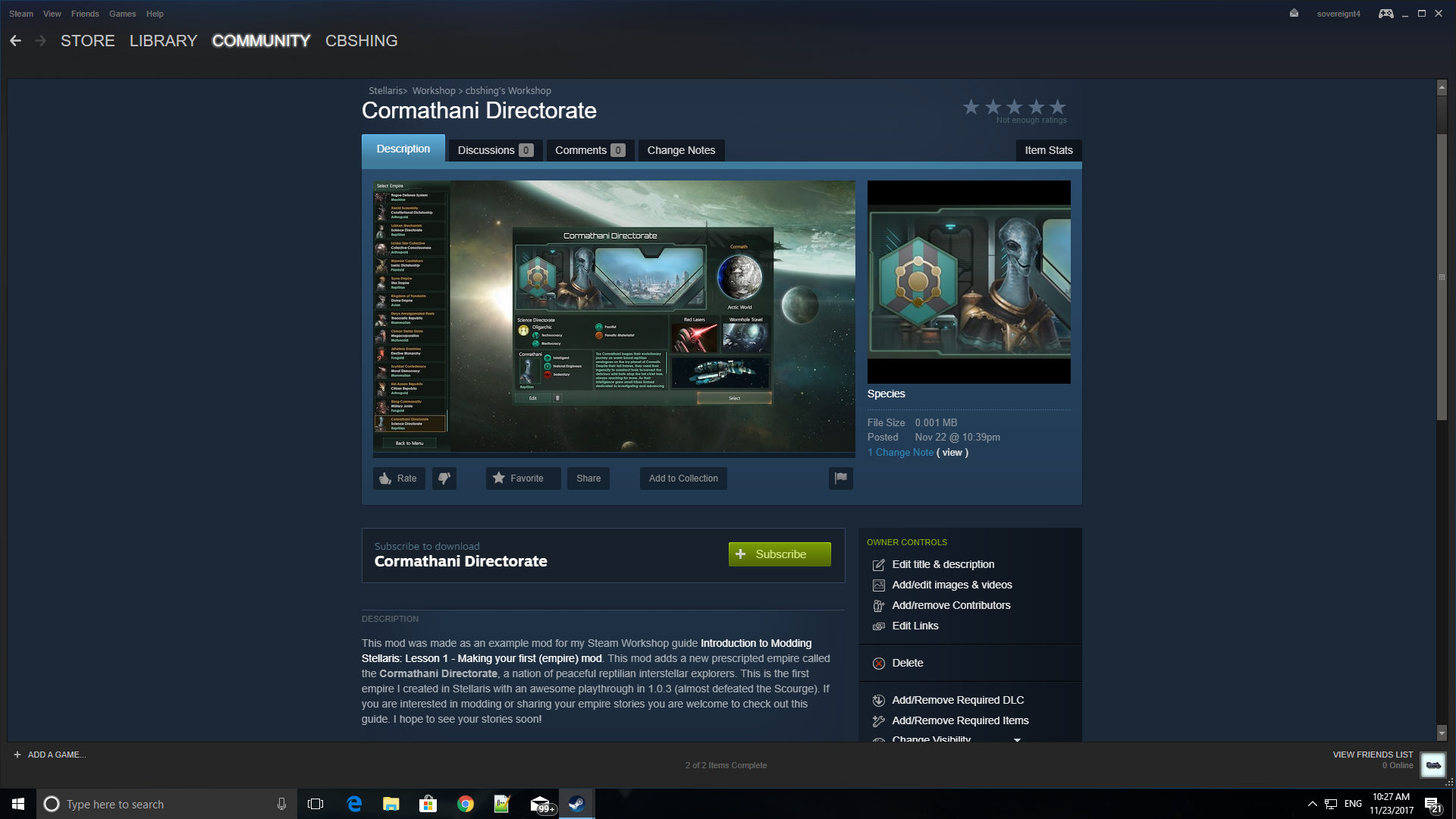This screenshot has width=1456, height=819.
Task: Open the Games menu
Action: click(122, 14)
